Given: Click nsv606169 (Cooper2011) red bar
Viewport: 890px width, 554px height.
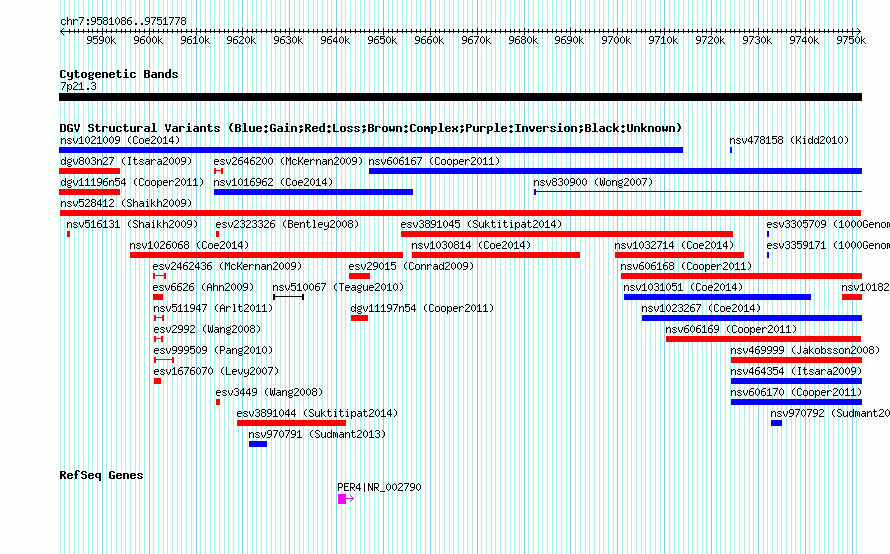Looking at the screenshot, I should (x=763, y=339).
